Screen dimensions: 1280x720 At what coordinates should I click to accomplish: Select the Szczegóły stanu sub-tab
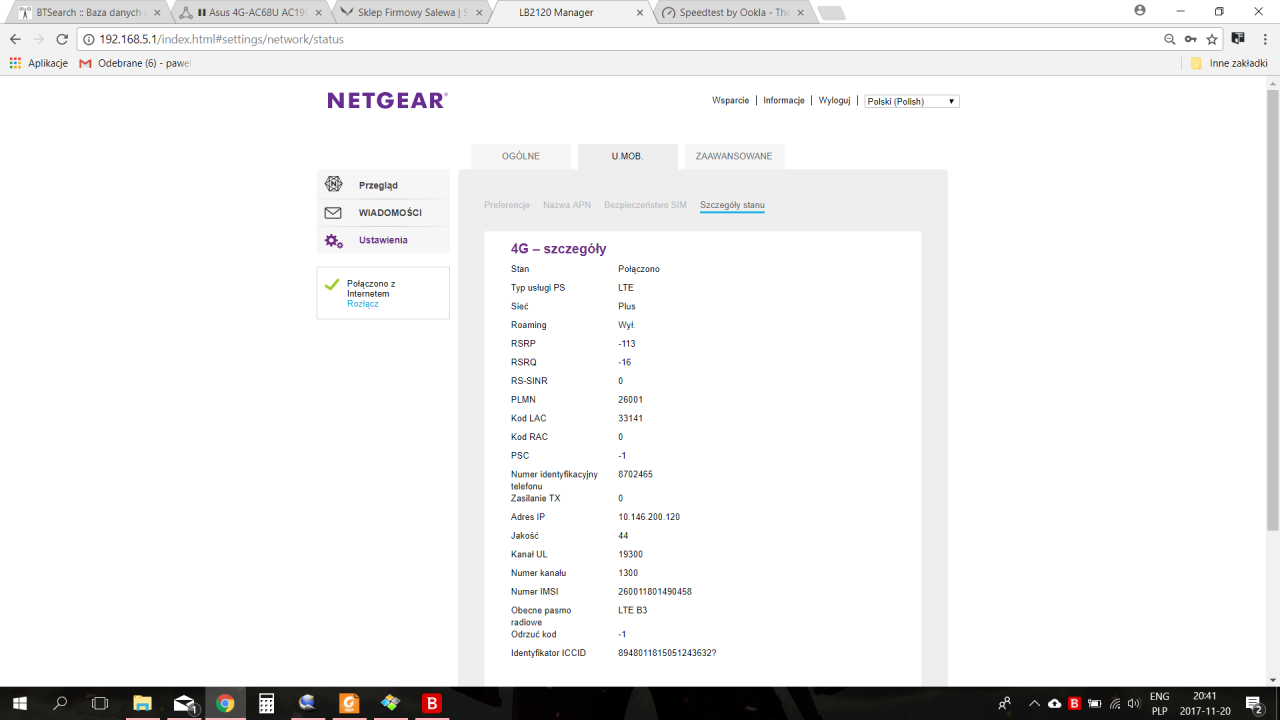coord(732,205)
